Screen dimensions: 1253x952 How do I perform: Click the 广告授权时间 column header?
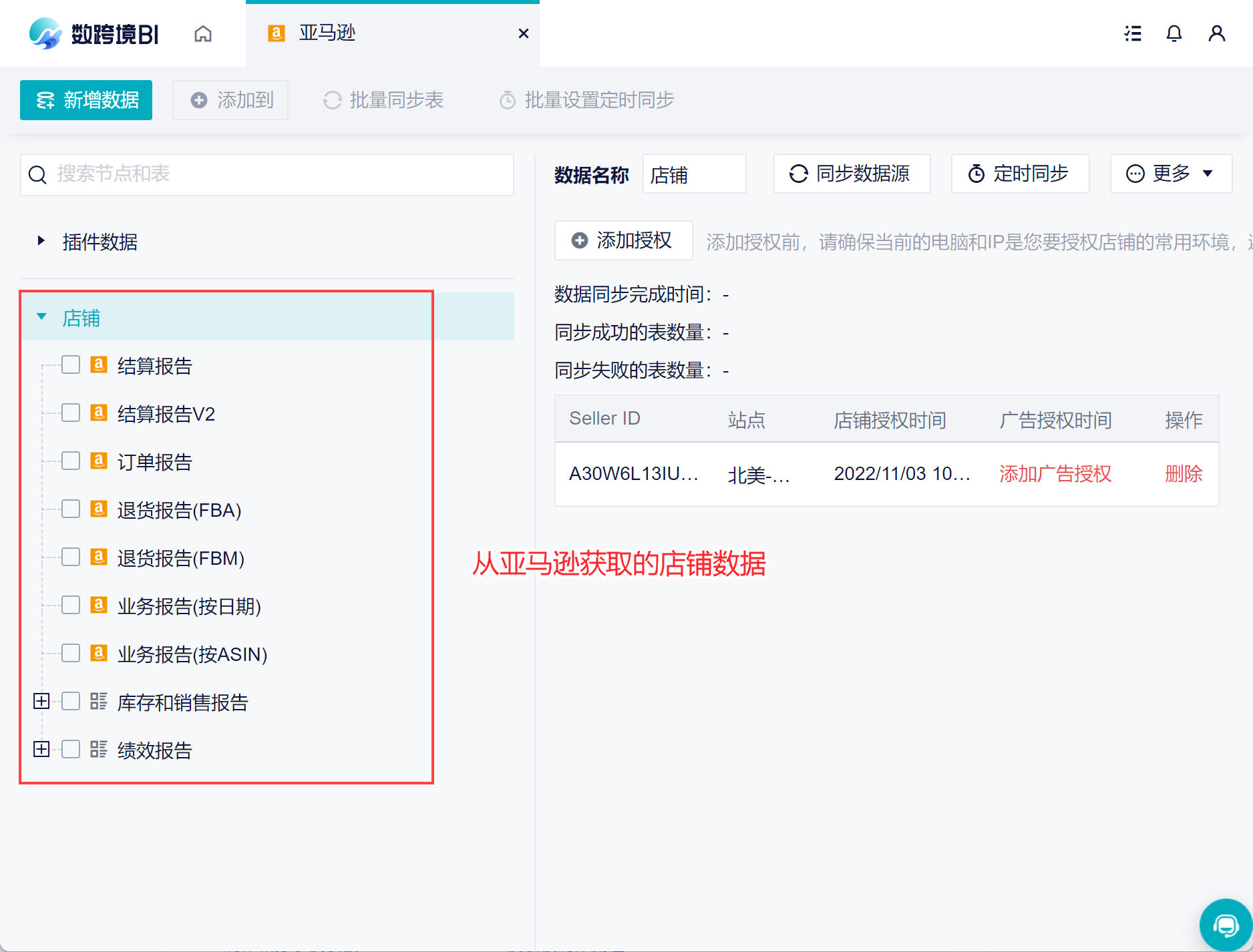pyautogui.click(x=1055, y=420)
